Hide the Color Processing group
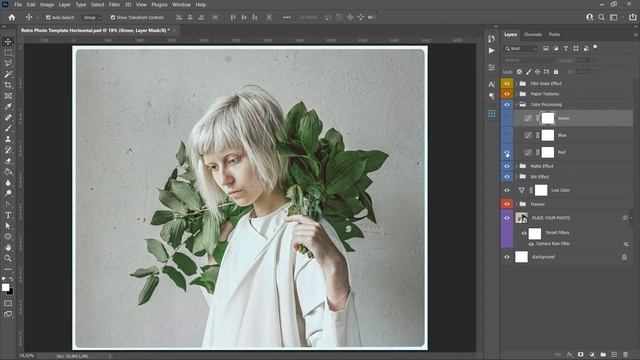The width and height of the screenshot is (640, 360). tap(507, 104)
